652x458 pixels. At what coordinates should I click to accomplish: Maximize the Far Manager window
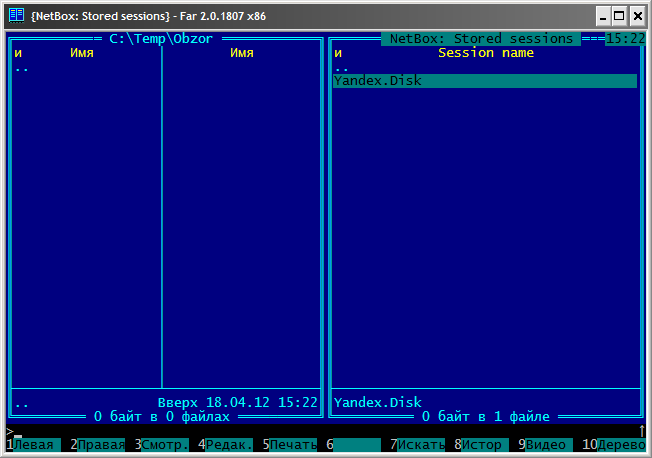click(x=619, y=15)
